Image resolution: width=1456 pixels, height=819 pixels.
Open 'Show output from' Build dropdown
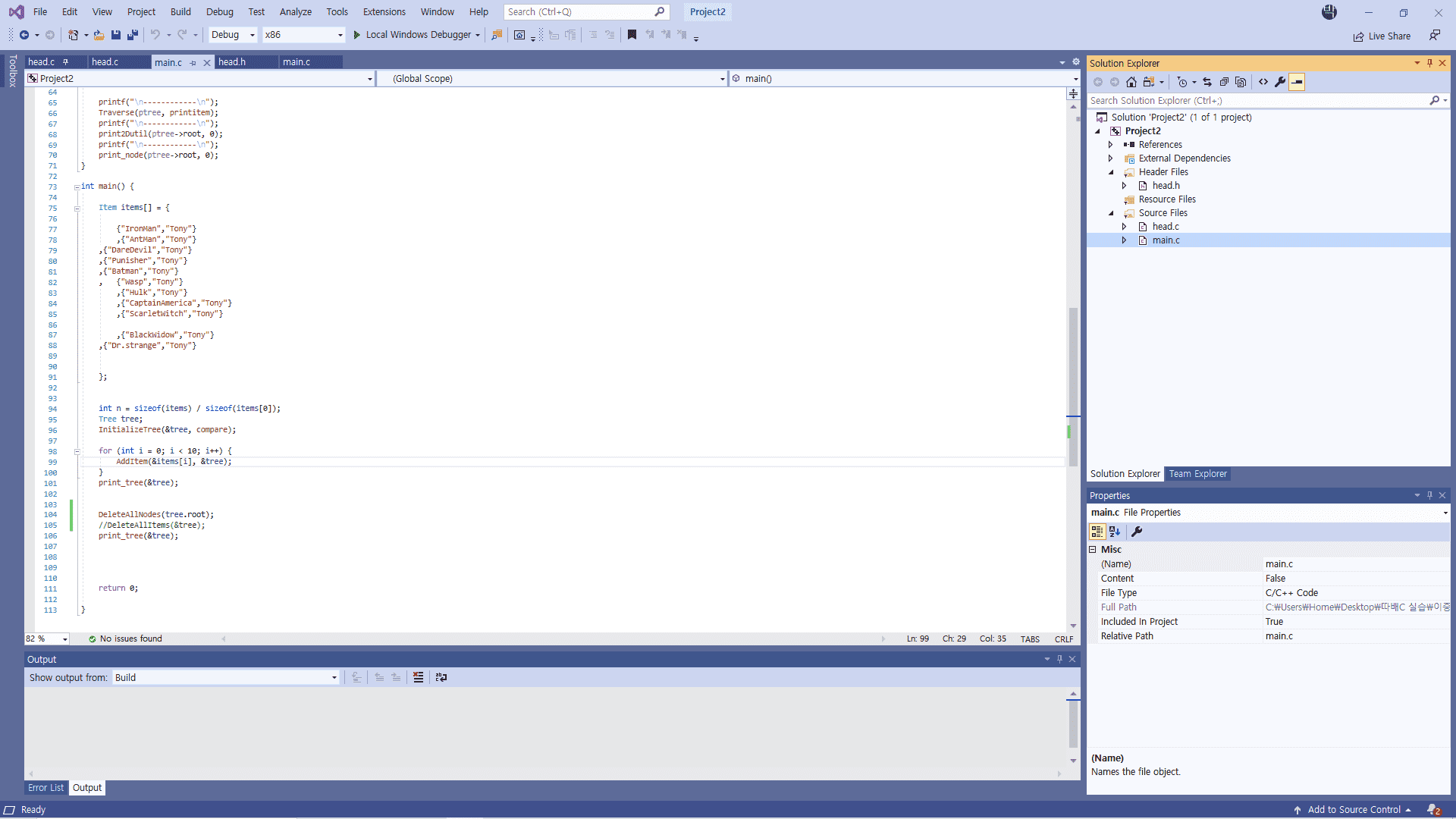click(226, 677)
